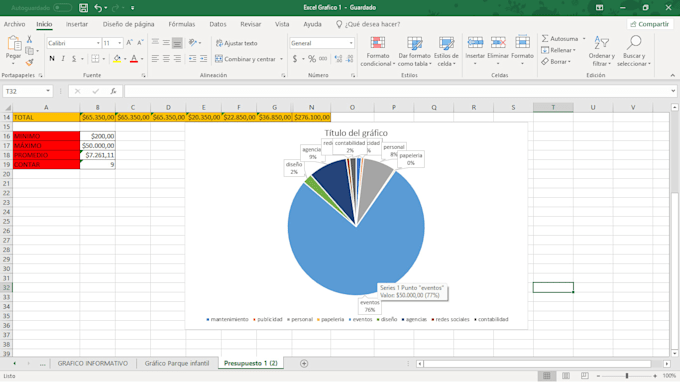Click Autosuma button
Screen dimensions: 680x382
coord(560,39)
